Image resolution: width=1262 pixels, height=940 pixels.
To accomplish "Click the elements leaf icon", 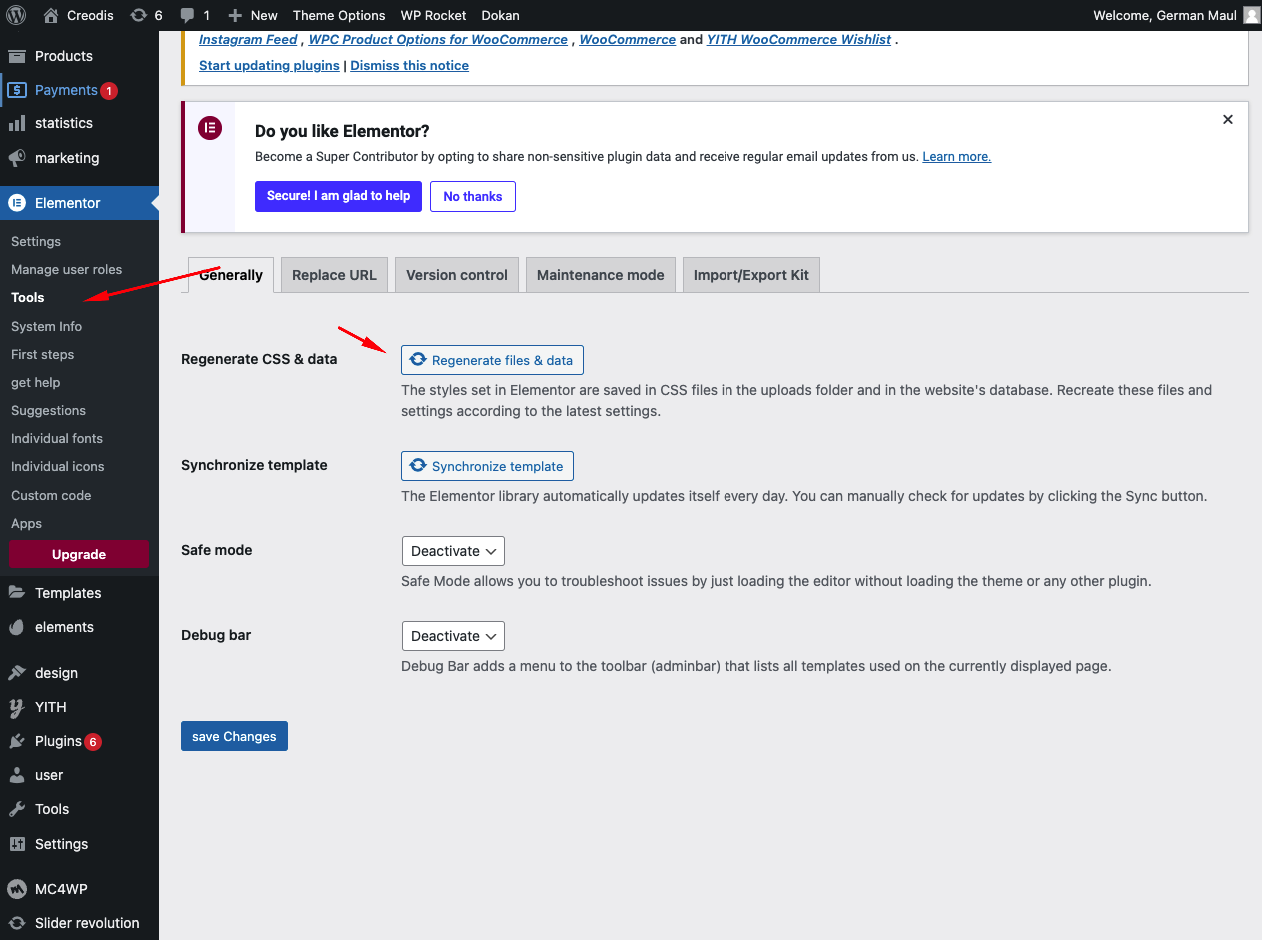I will pyautogui.click(x=17, y=627).
